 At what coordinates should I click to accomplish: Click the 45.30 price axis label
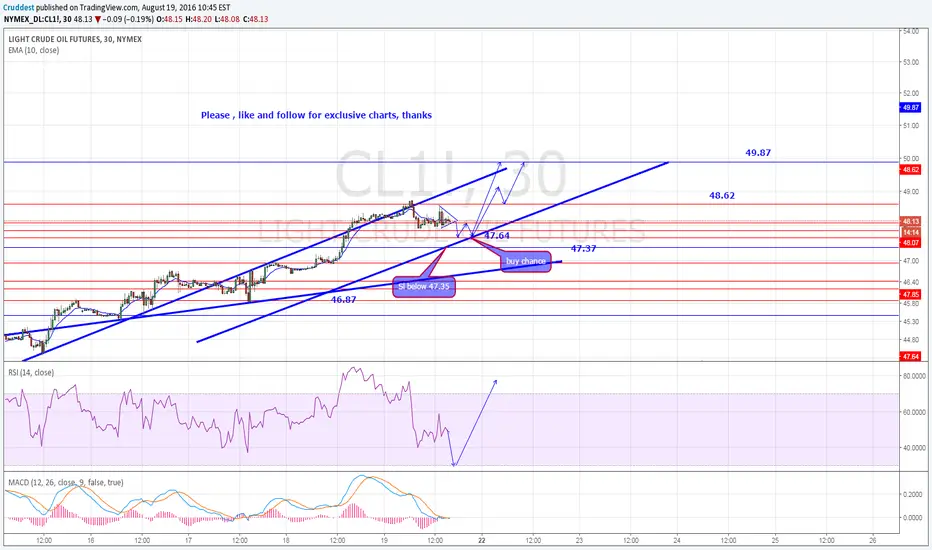point(911,322)
